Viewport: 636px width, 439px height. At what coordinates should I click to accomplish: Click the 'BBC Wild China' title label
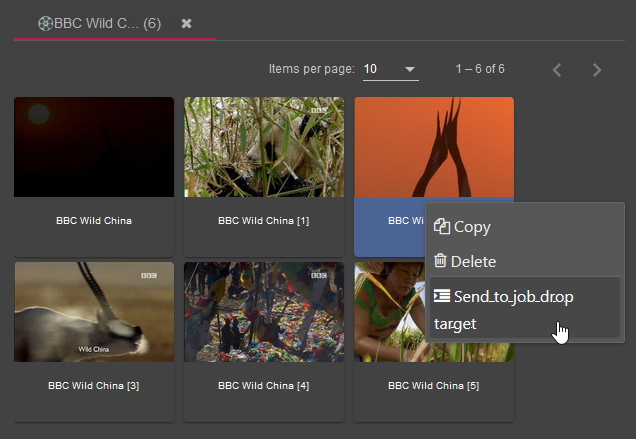coord(94,221)
